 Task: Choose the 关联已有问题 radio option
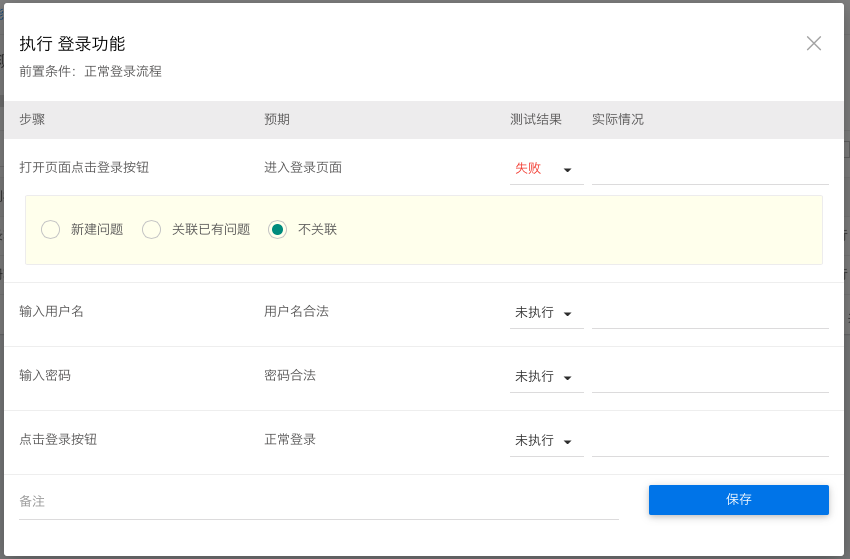click(152, 230)
